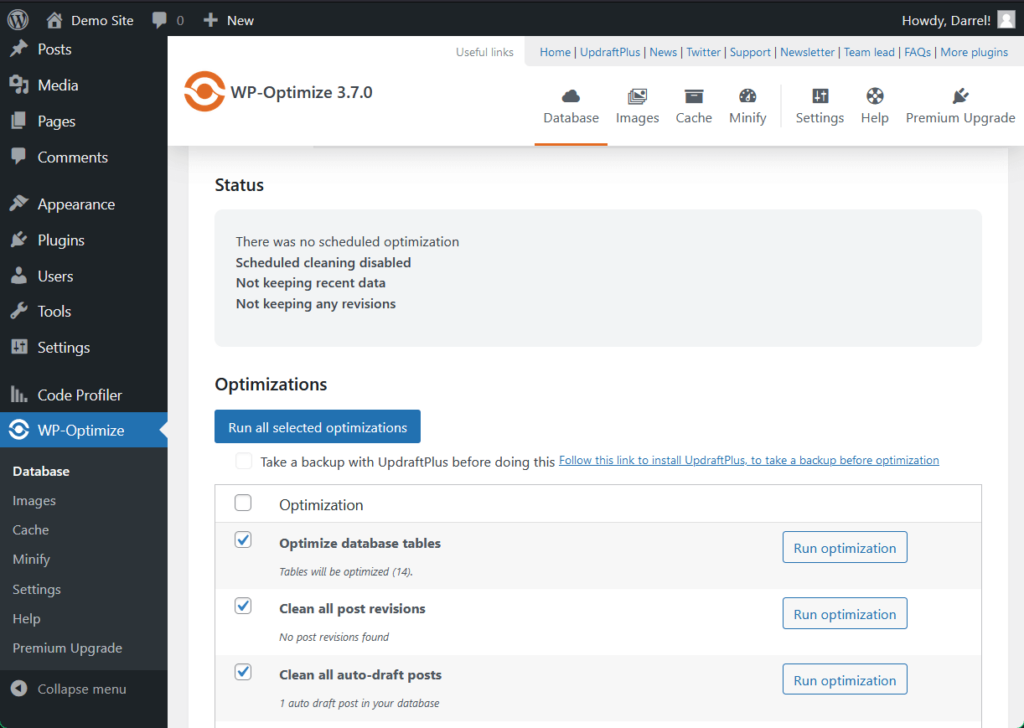Click the Optimize database tables label

[x=360, y=543]
